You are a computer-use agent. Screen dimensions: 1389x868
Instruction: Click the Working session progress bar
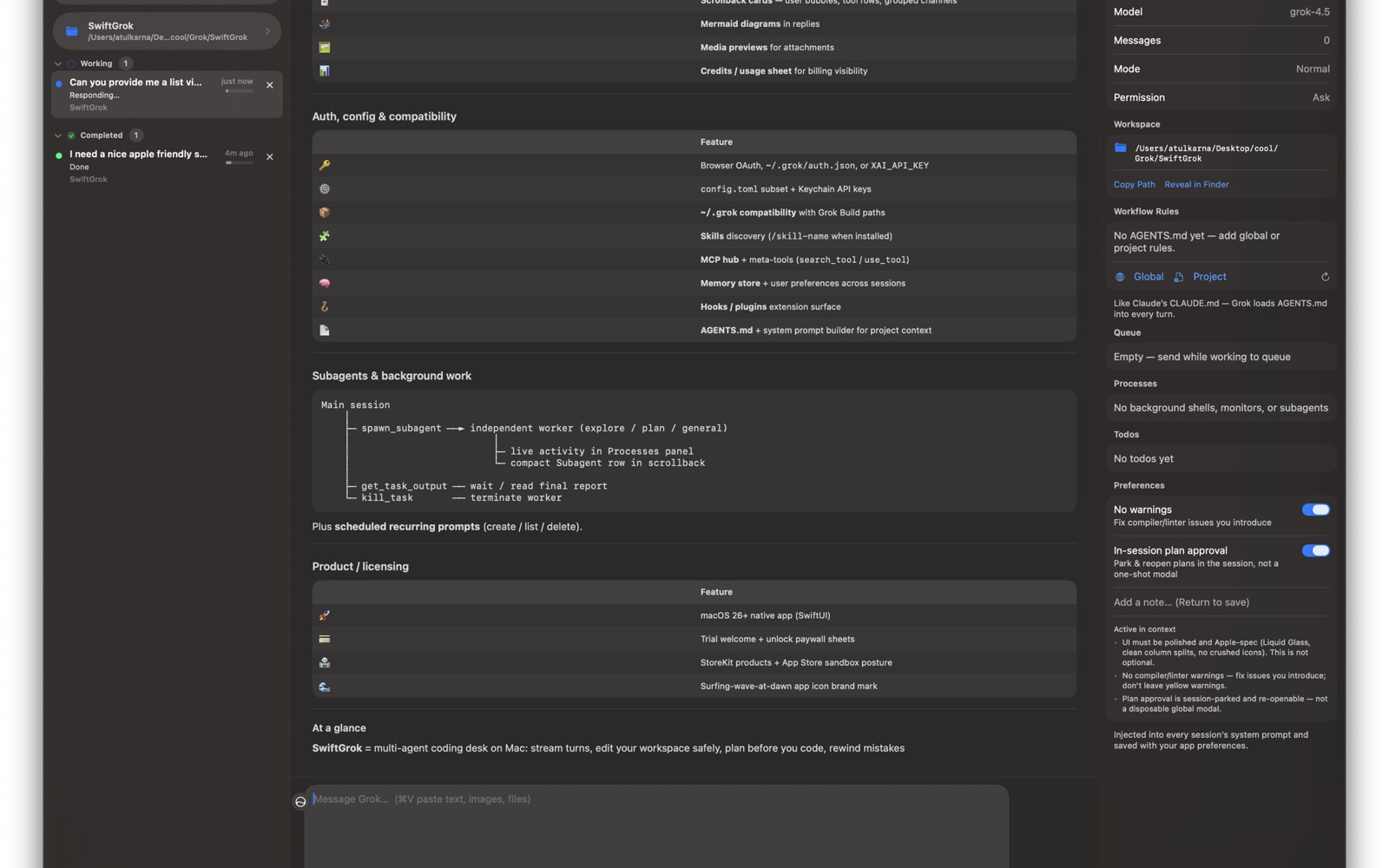tap(240, 91)
